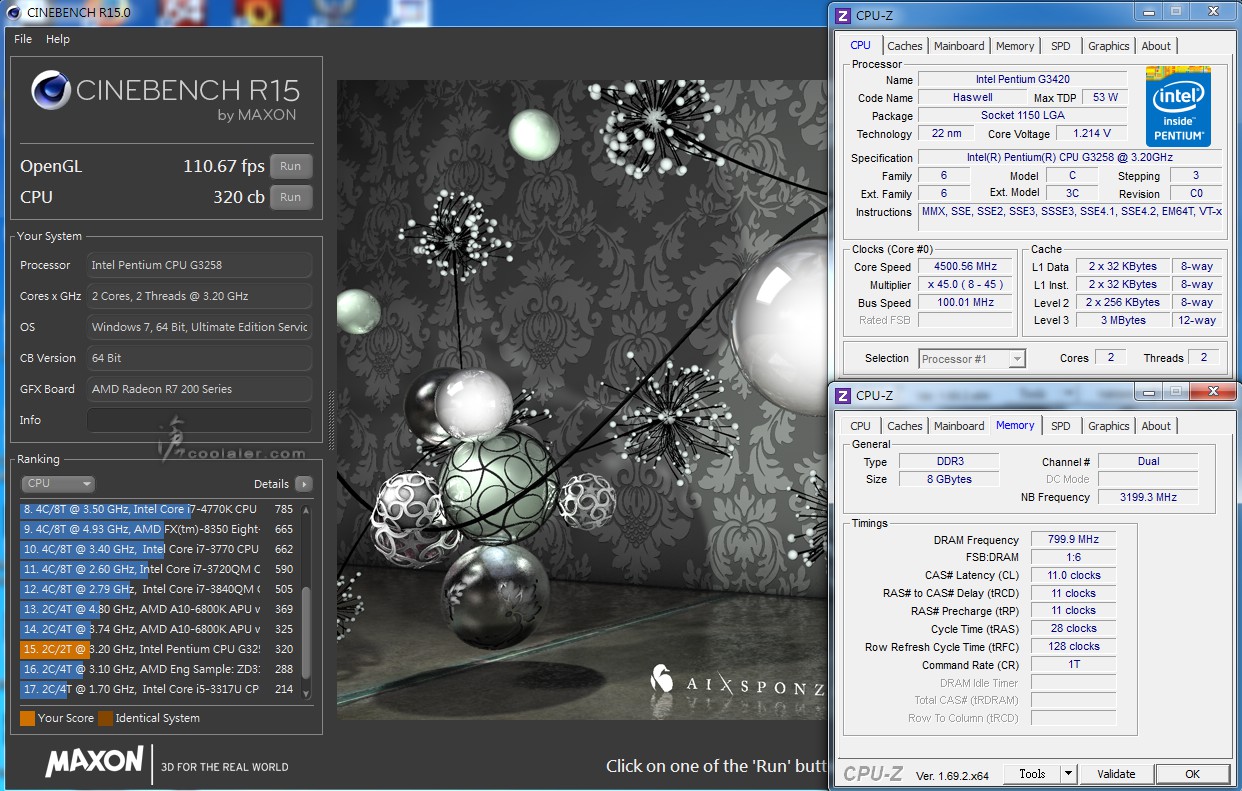Click the Cinebench R15 logo sphere

coord(50,90)
